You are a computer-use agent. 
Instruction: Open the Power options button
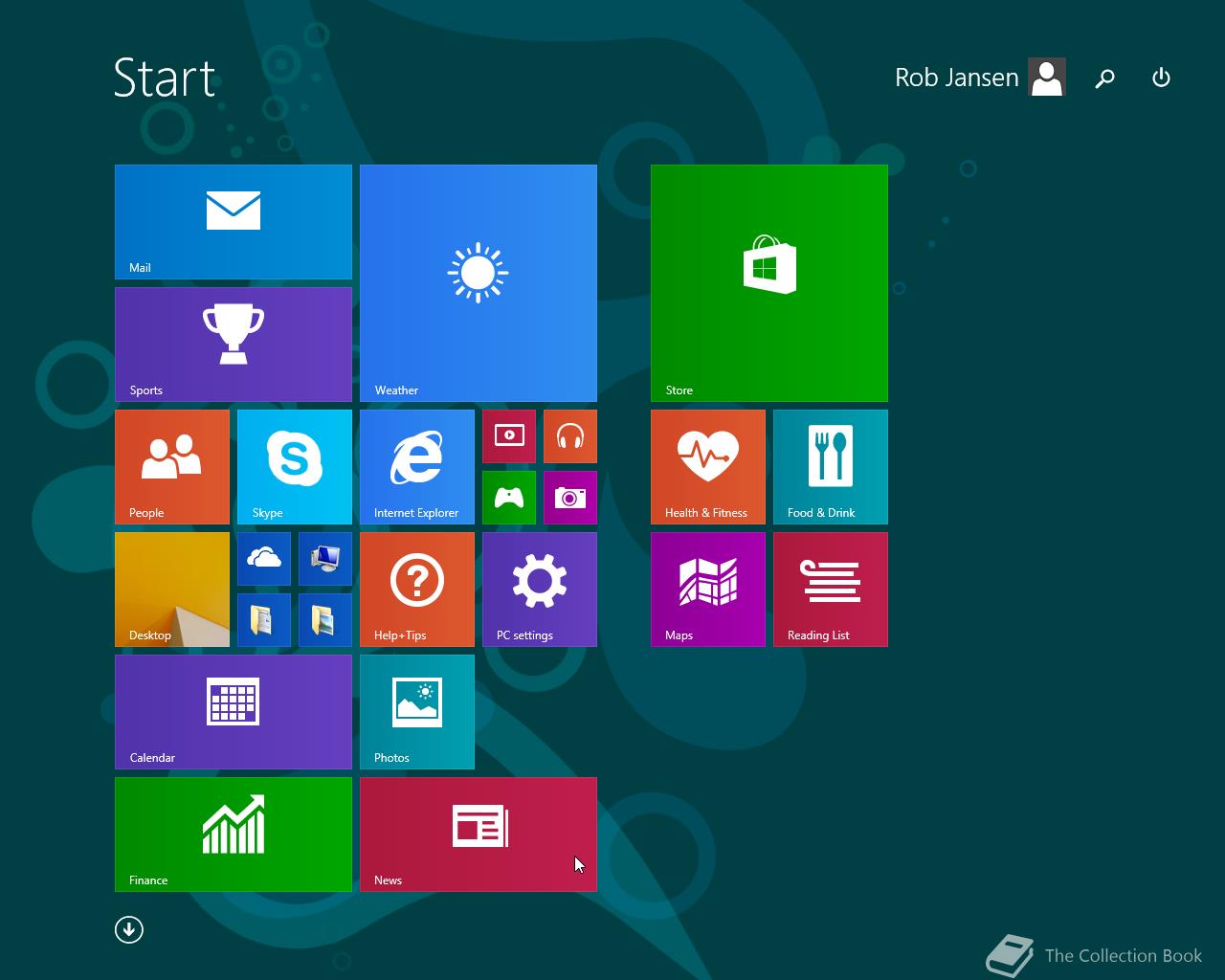point(1161,78)
